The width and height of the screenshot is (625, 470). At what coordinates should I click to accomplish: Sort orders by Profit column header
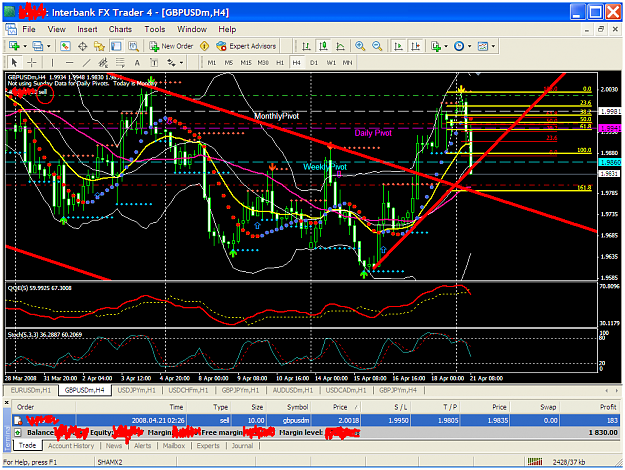click(608, 407)
